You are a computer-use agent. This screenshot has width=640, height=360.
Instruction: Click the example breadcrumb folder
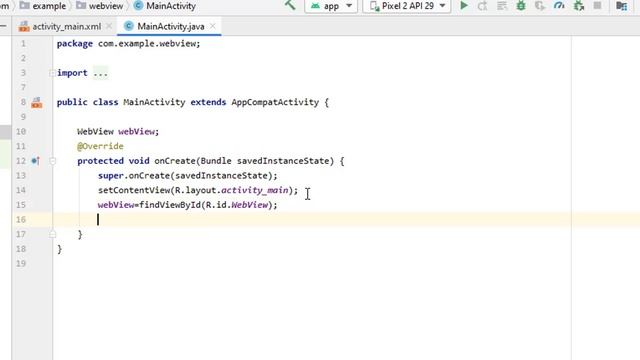click(x=43, y=6)
